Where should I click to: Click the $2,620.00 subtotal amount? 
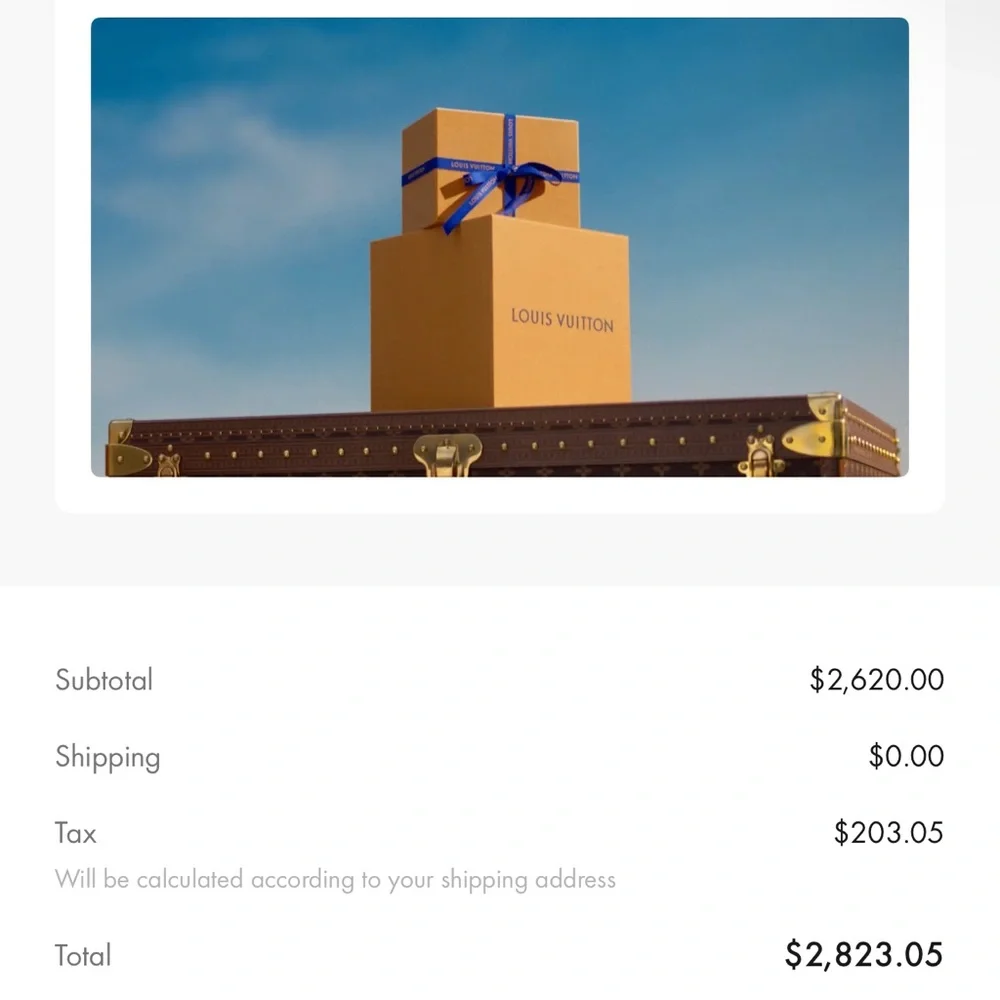[x=876, y=680]
